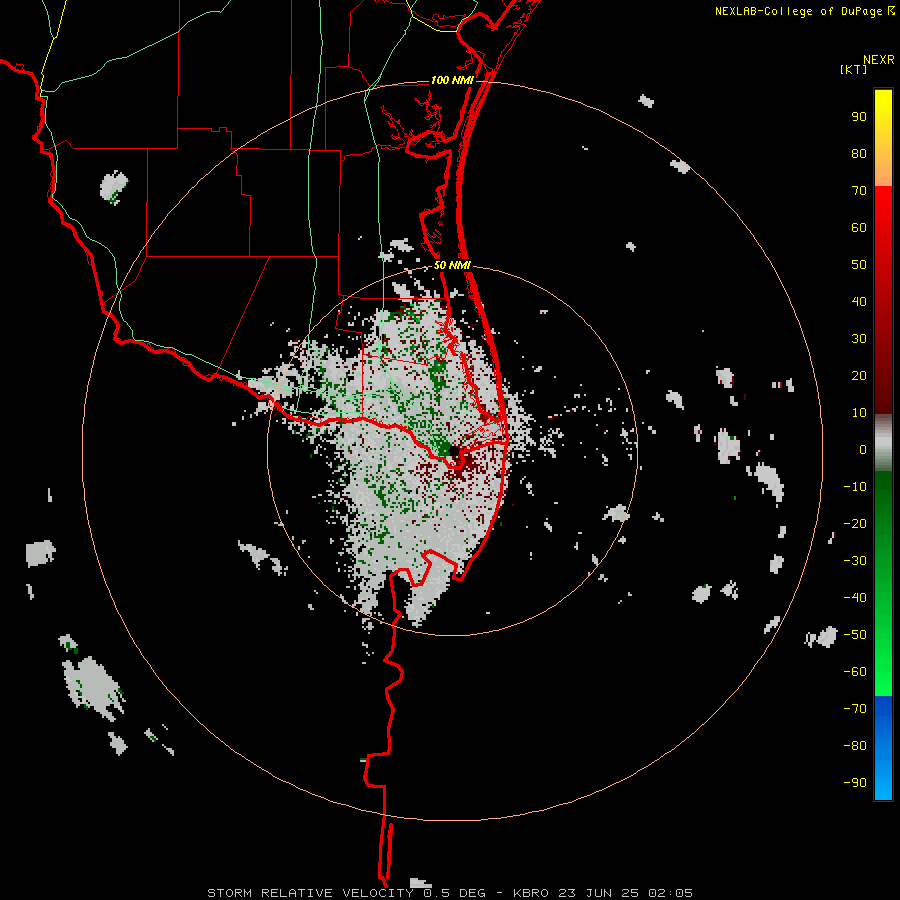
Task: Click the STORM RELATIVE VELOCITY caption text
Action: coord(310,893)
